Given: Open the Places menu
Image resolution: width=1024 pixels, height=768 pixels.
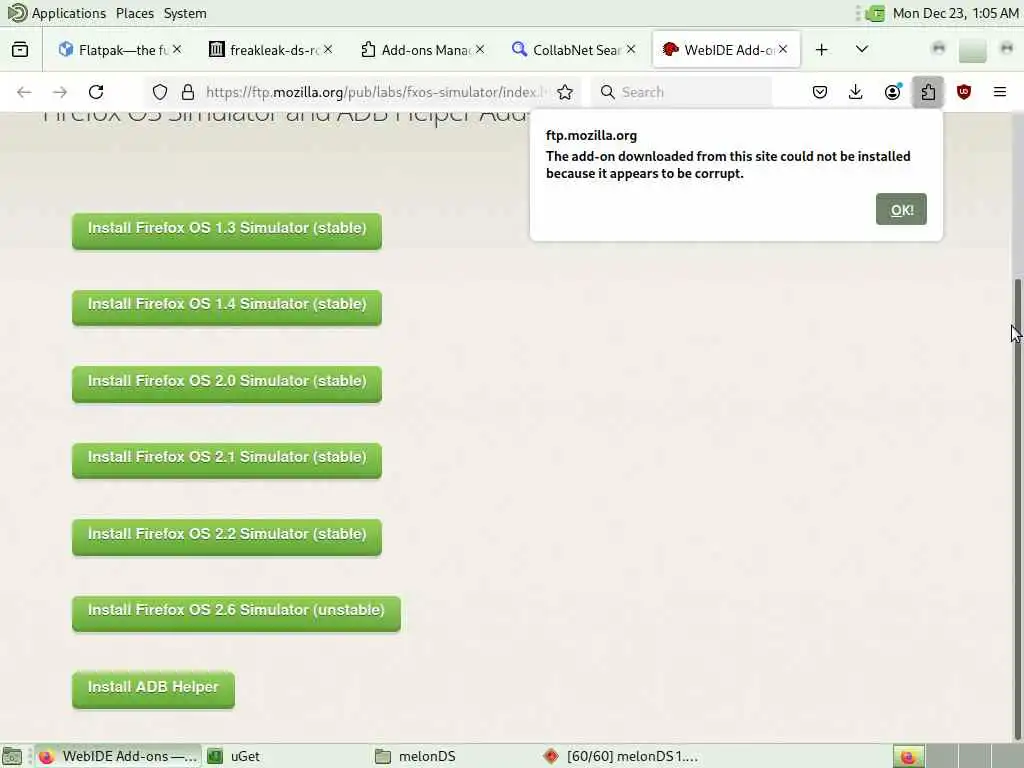Looking at the screenshot, I should click(135, 13).
